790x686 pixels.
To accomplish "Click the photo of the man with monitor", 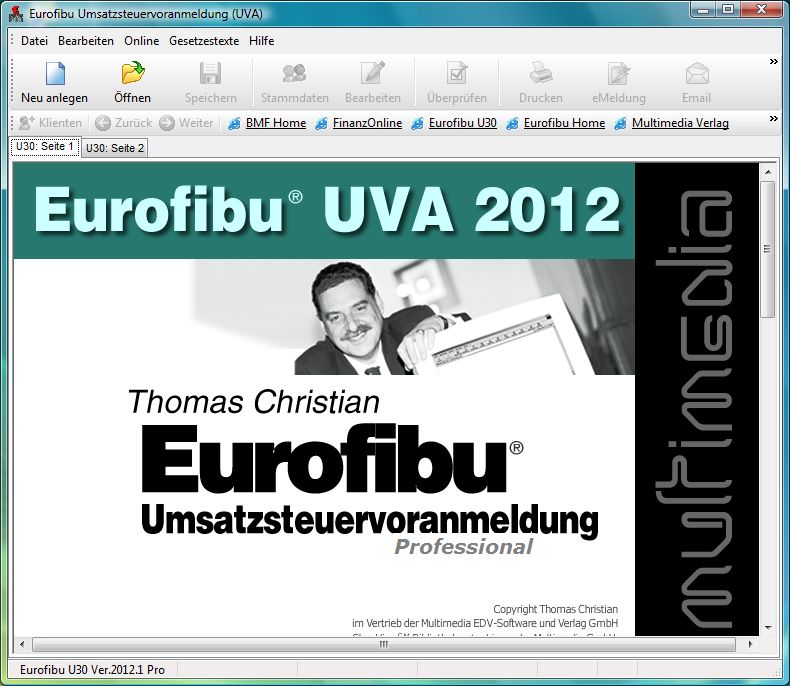I will pos(413,317).
